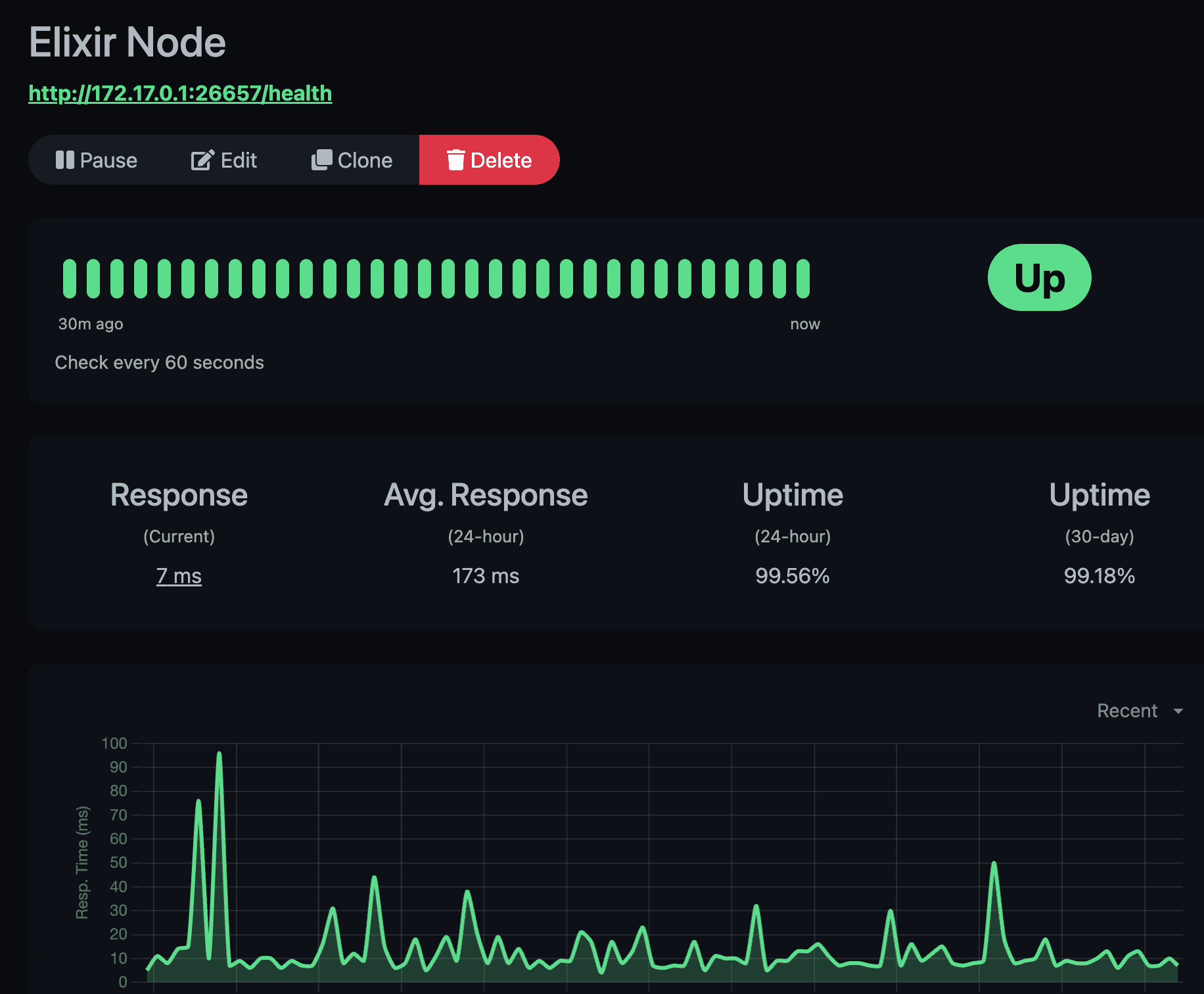Viewport: 1204px width, 994px height.
Task: Click the 100 tick label on chart axis
Action: [x=114, y=744]
